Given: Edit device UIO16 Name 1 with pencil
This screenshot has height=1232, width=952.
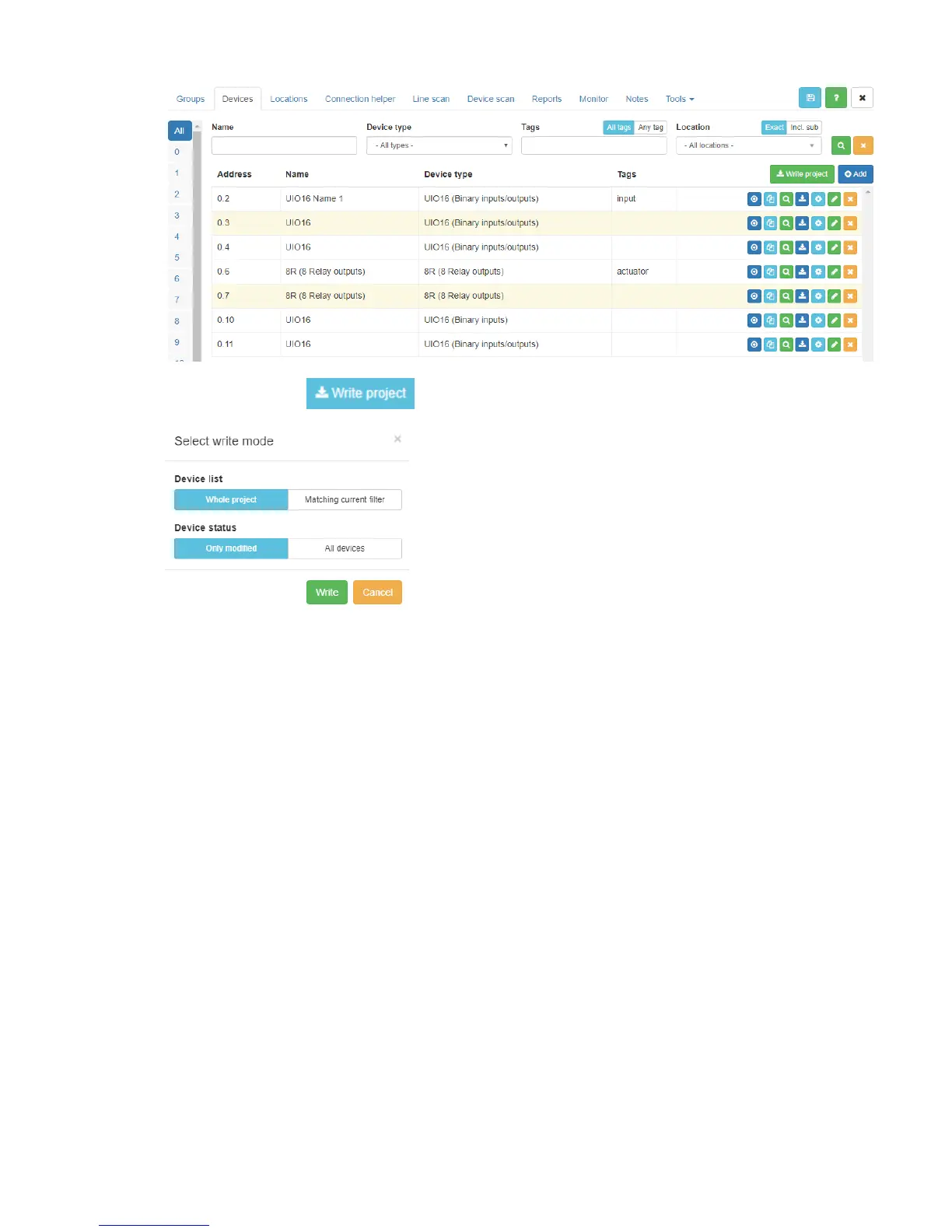Looking at the screenshot, I should coord(835,199).
